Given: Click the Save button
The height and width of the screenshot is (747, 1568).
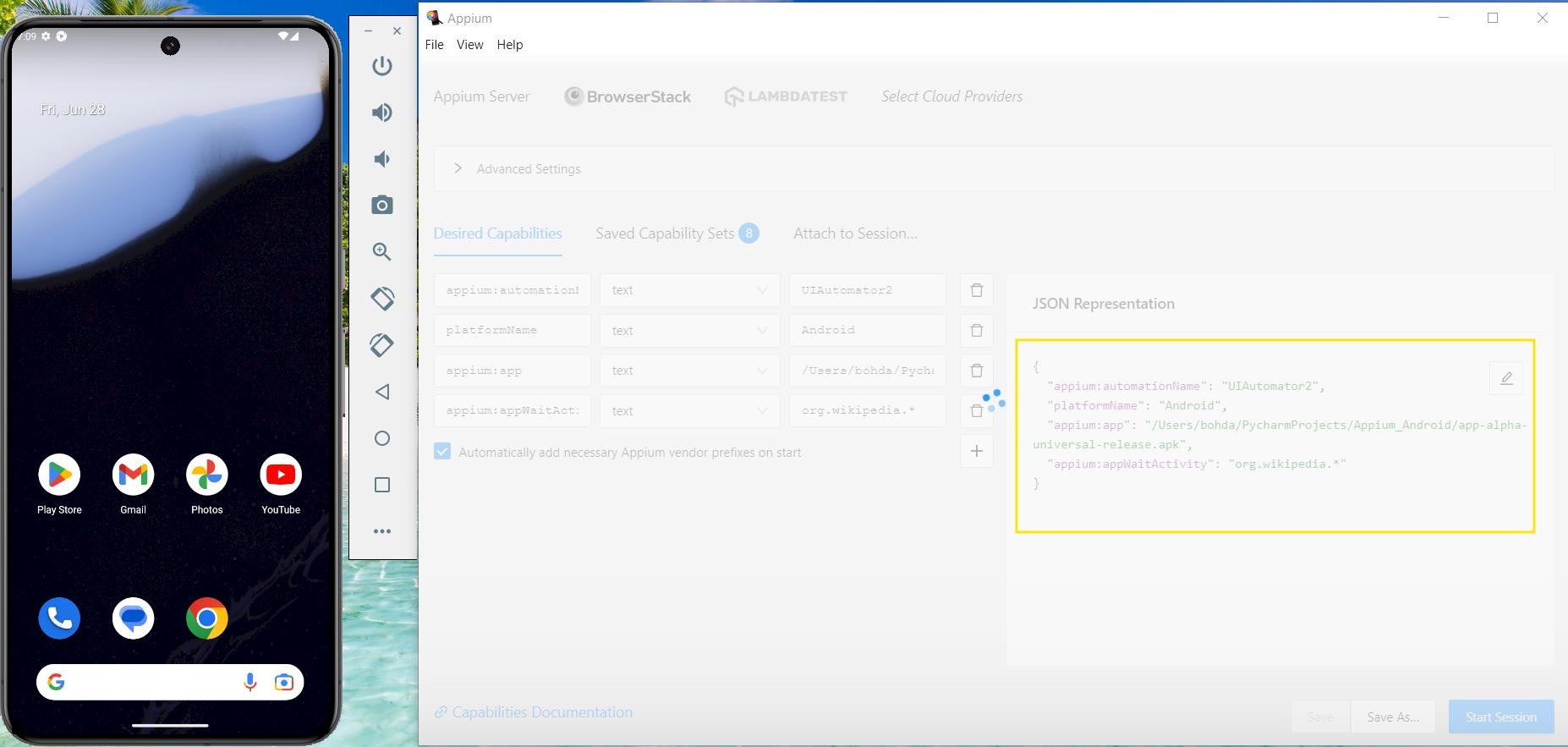Looking at the screenshot, I should [x=1320, y=717].
